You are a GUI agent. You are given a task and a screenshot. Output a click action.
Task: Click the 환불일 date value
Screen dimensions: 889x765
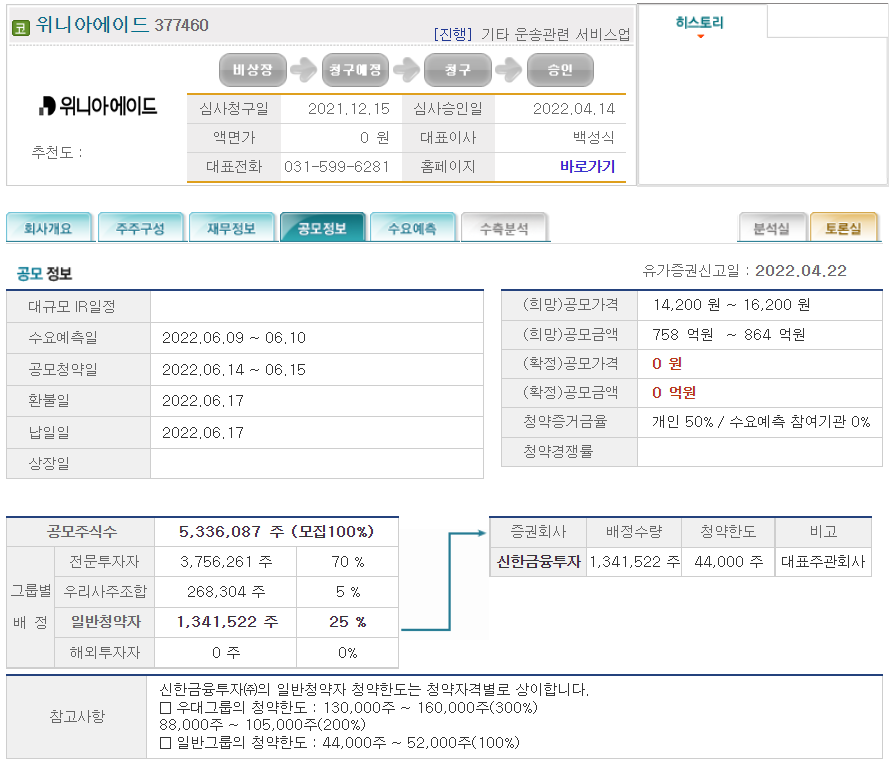pyautogui.click(x=203, y=400)
